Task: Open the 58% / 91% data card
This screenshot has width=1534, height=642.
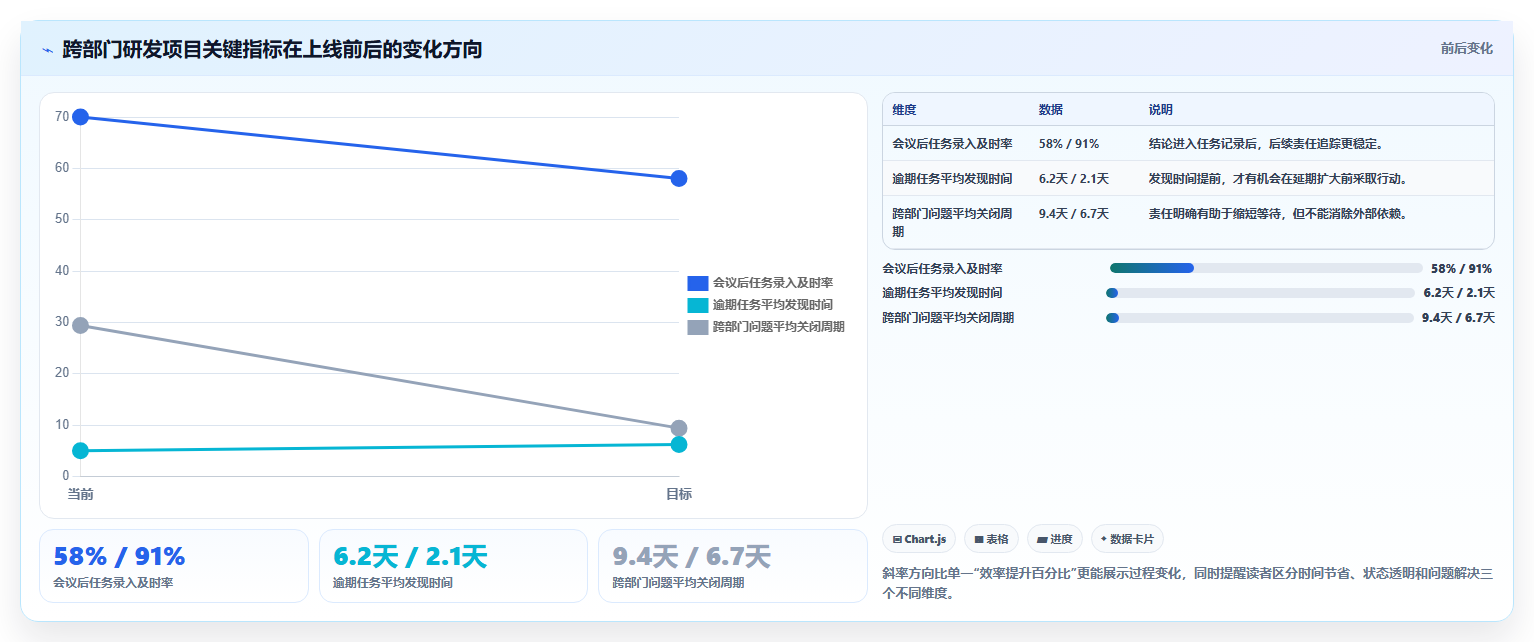Action: click(174, 566)
